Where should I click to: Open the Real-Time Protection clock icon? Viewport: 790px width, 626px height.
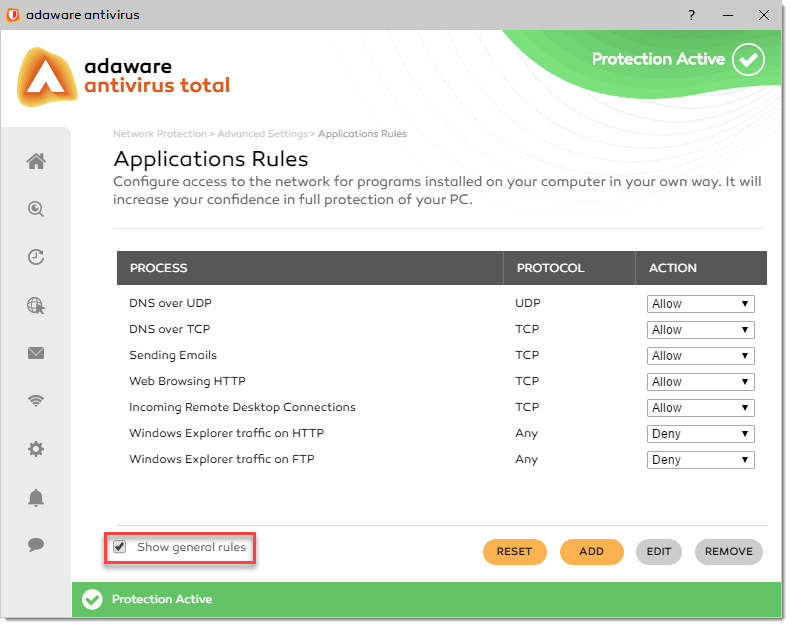(36, 257)
